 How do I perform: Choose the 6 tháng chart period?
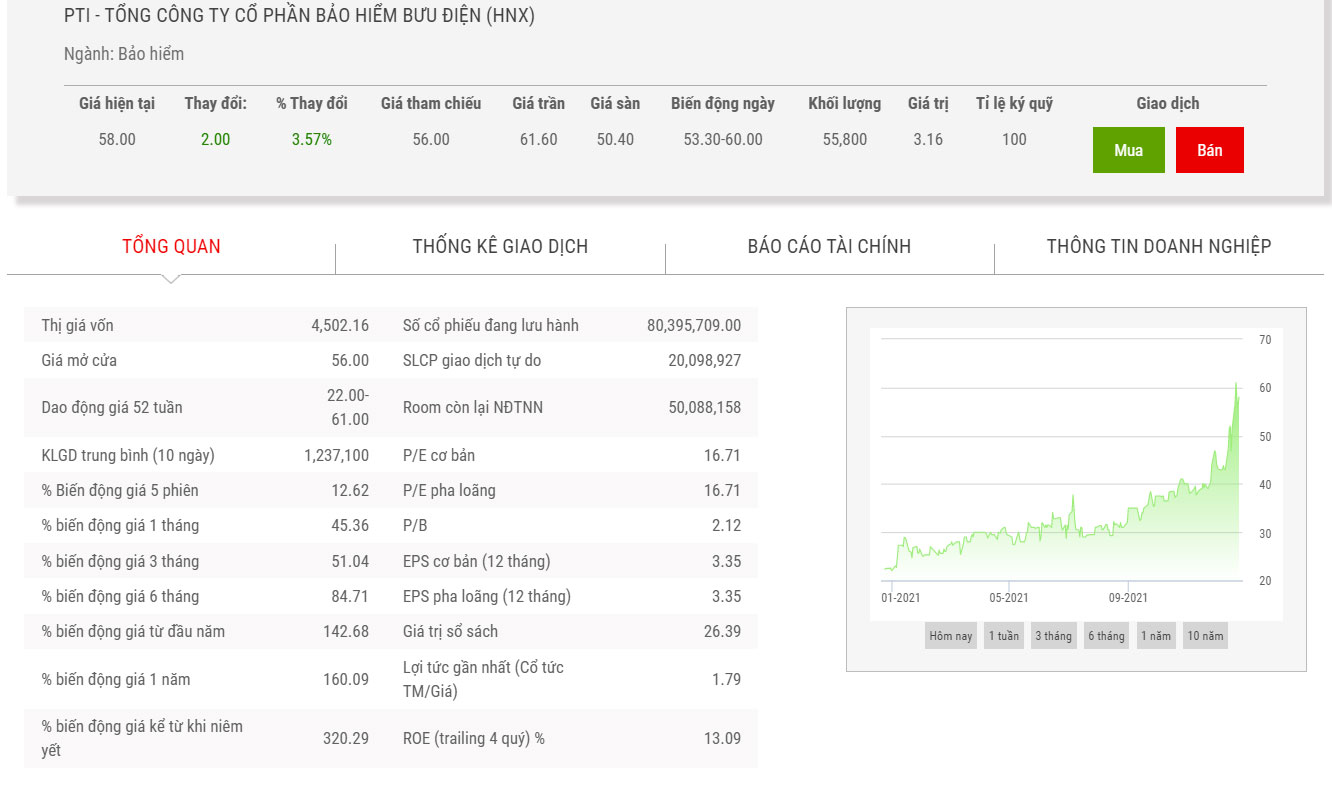[1106, 636]
